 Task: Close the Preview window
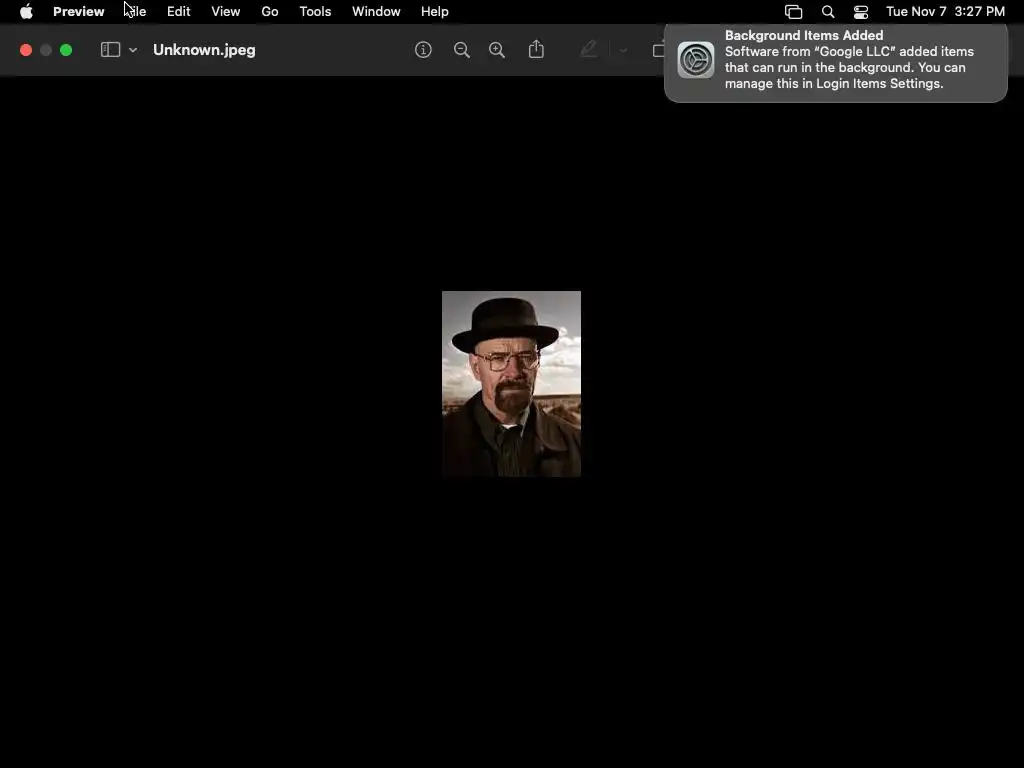point(26,50)
